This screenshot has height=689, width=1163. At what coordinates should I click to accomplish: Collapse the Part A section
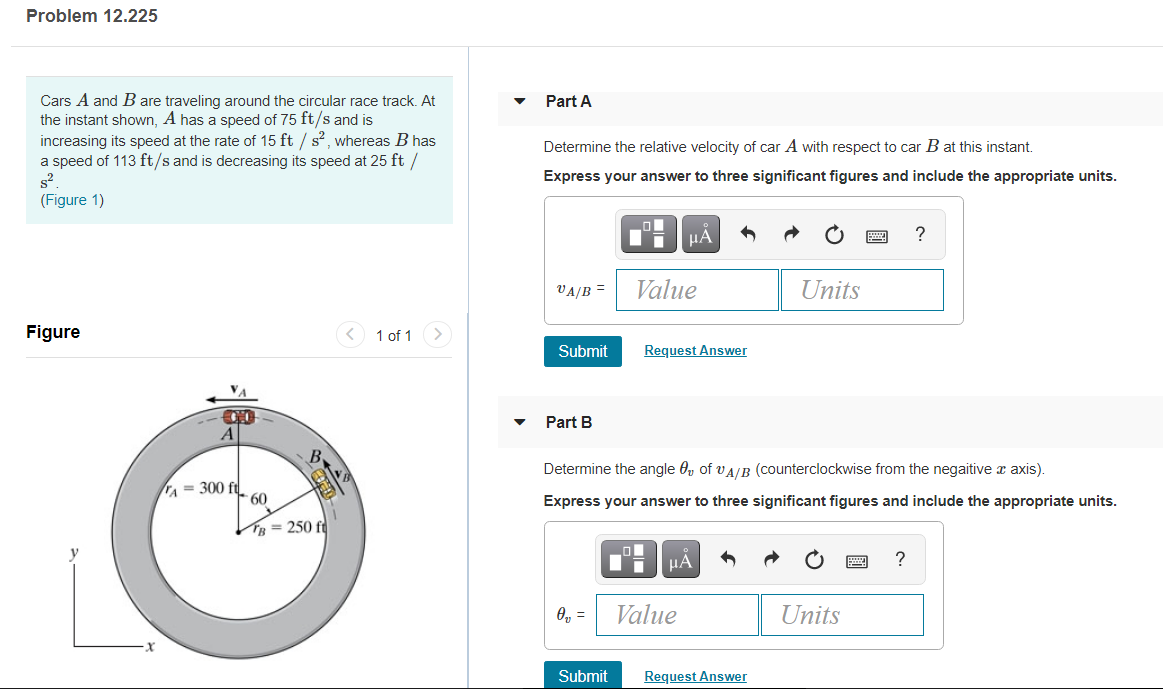tap(519, 101)
